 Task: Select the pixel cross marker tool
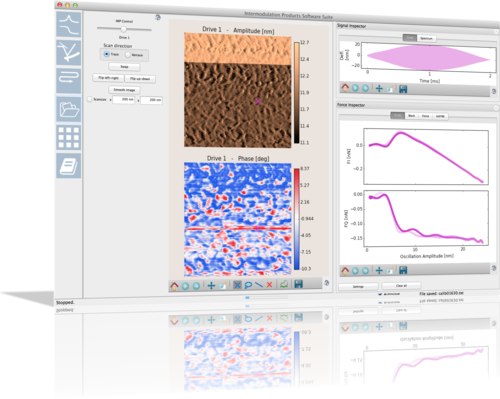237,285
